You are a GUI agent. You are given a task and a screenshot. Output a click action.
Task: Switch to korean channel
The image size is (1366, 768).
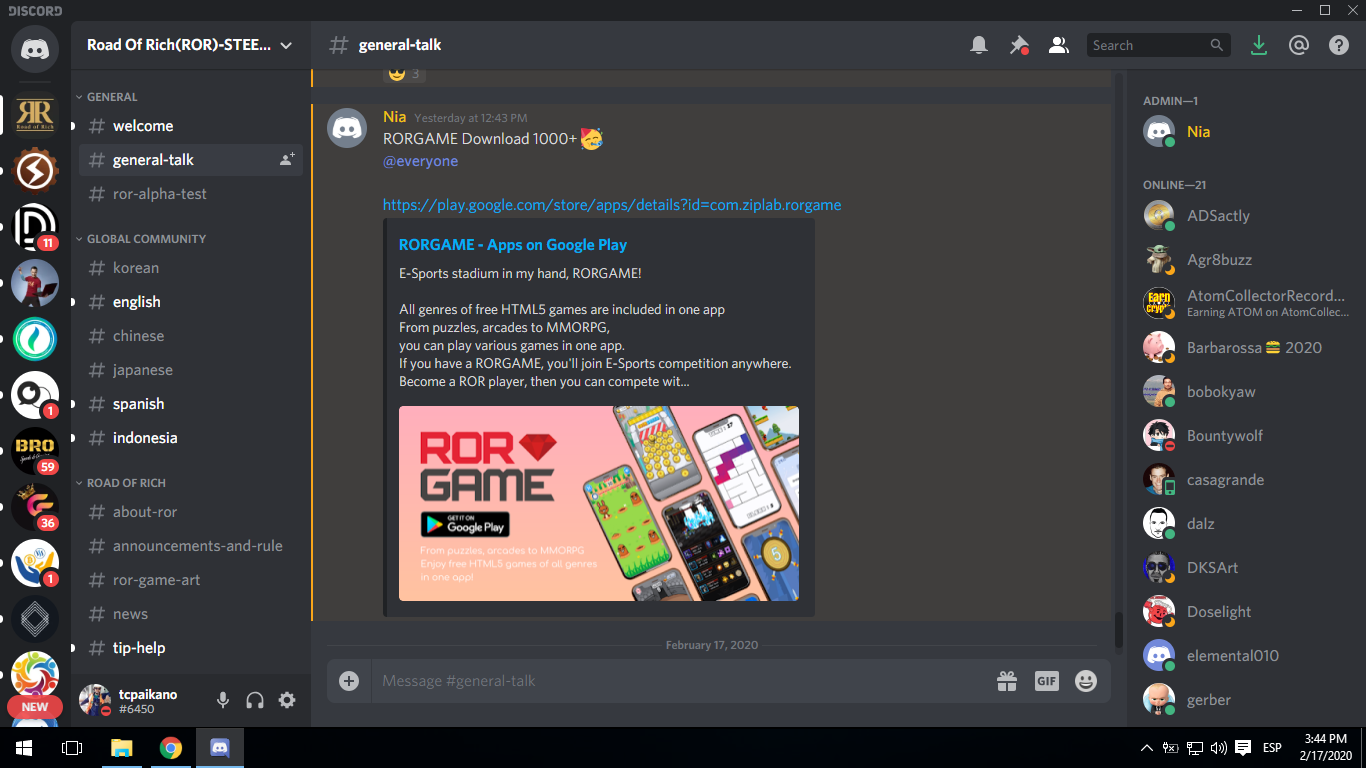tap(191, 268)
